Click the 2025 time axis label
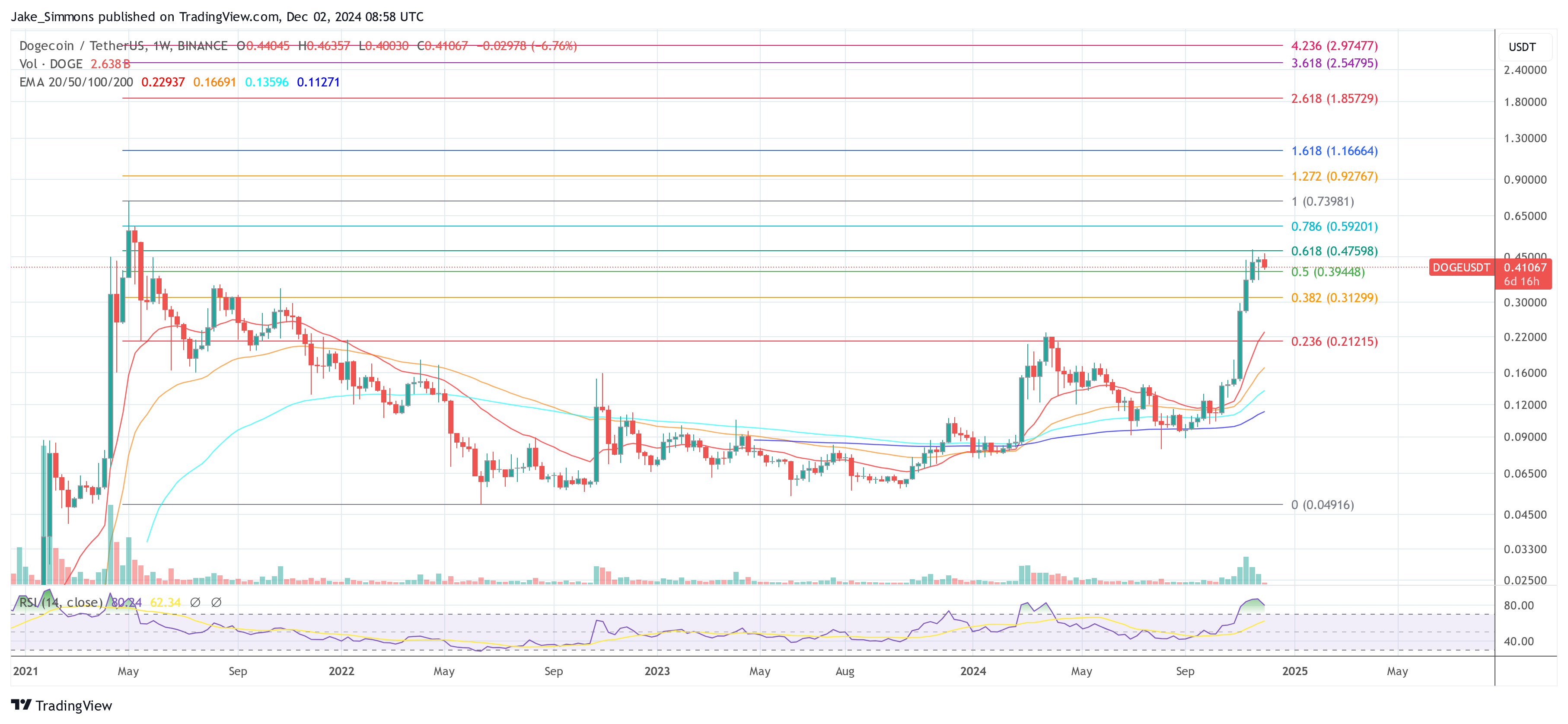Image resolution: width=1568 pixels, height=724 pixels. tap(1295, 671)
